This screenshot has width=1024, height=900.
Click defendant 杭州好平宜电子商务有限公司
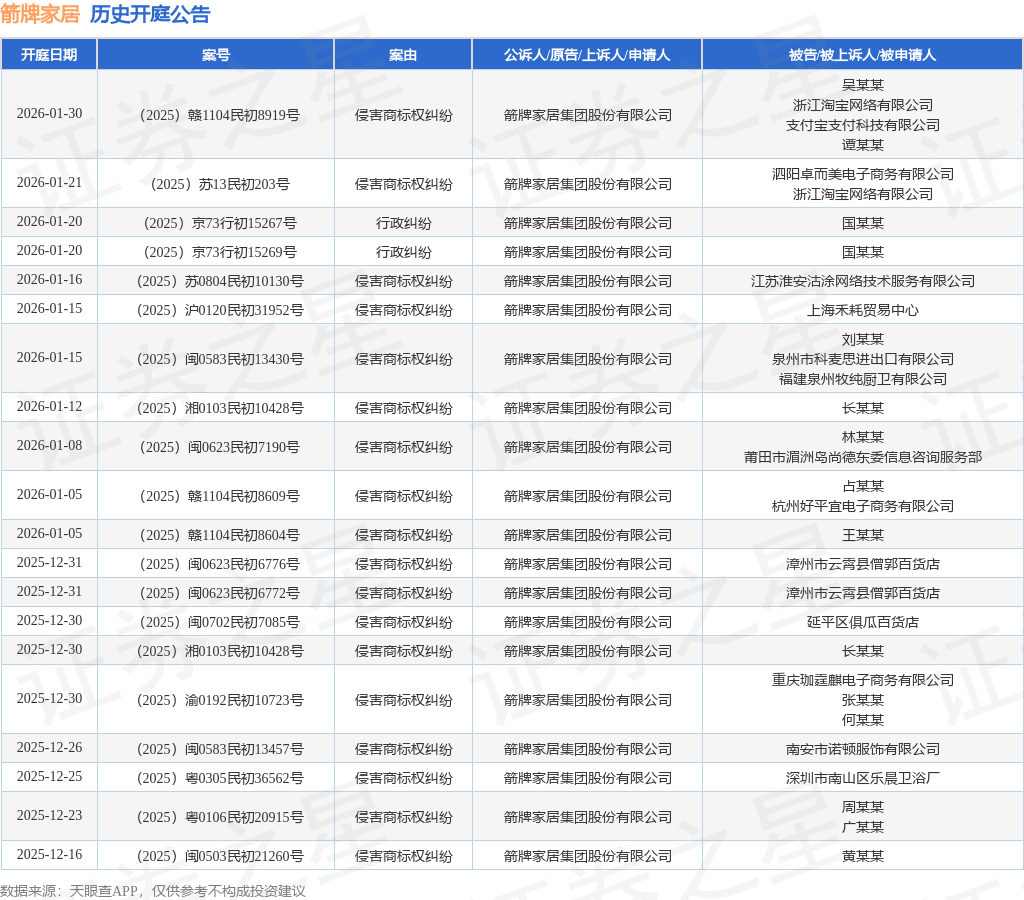pyautogui.click(x=863, y=506)
